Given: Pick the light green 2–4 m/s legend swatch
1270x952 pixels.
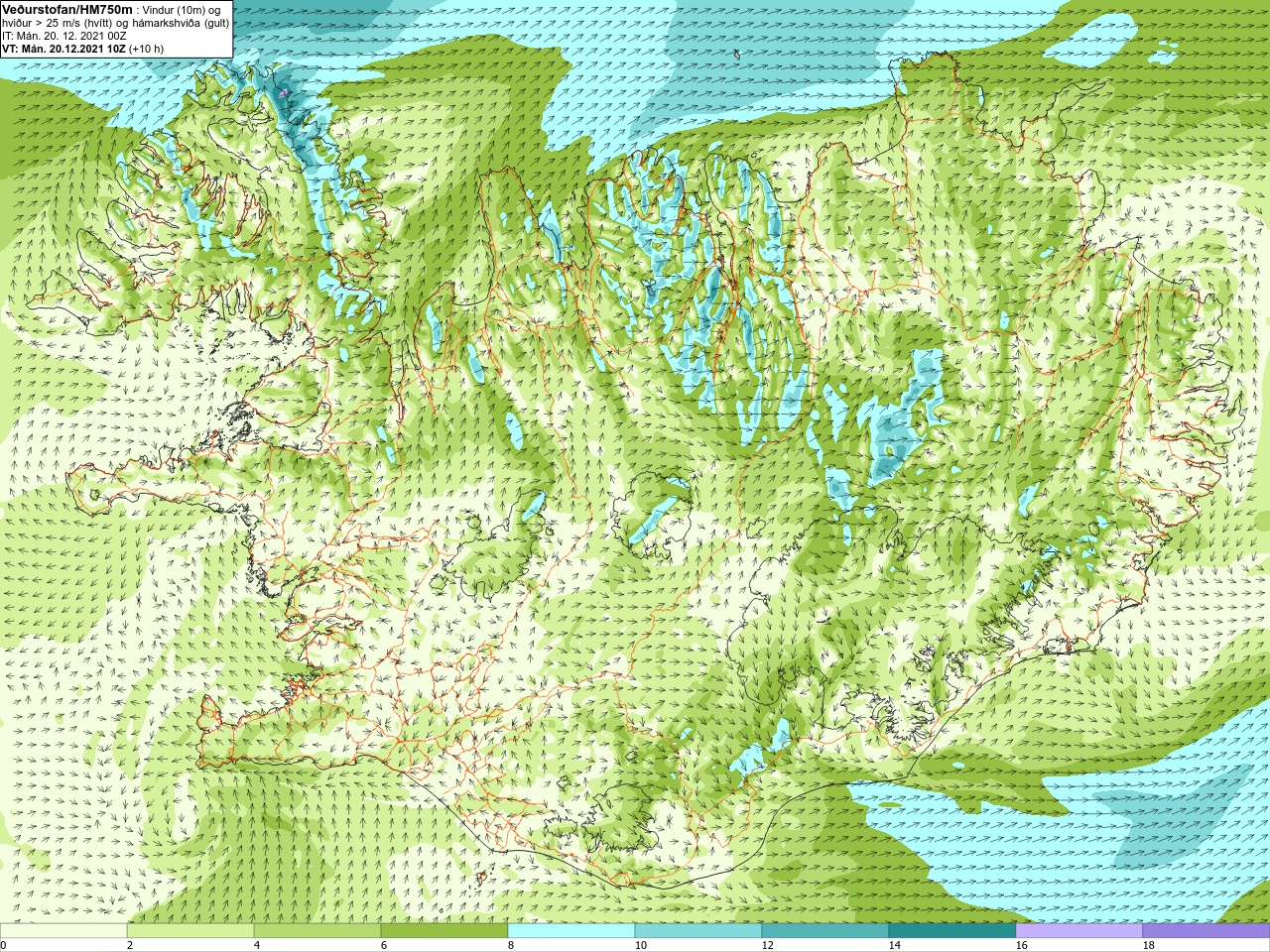Looking at the screenshot, I should click(190, 931).
